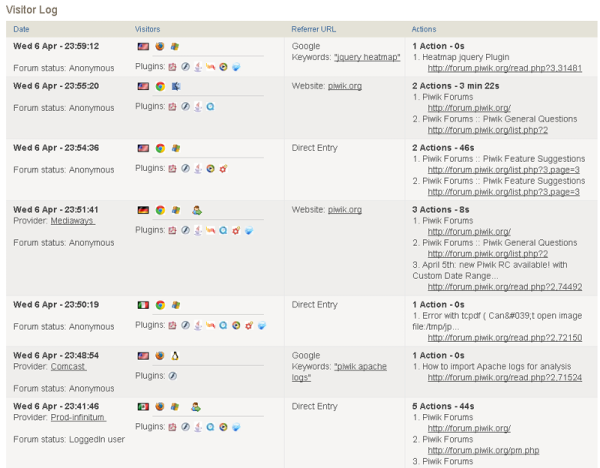Click Mac OS icon in 23:55:20 visit

(x=175, y=87)
